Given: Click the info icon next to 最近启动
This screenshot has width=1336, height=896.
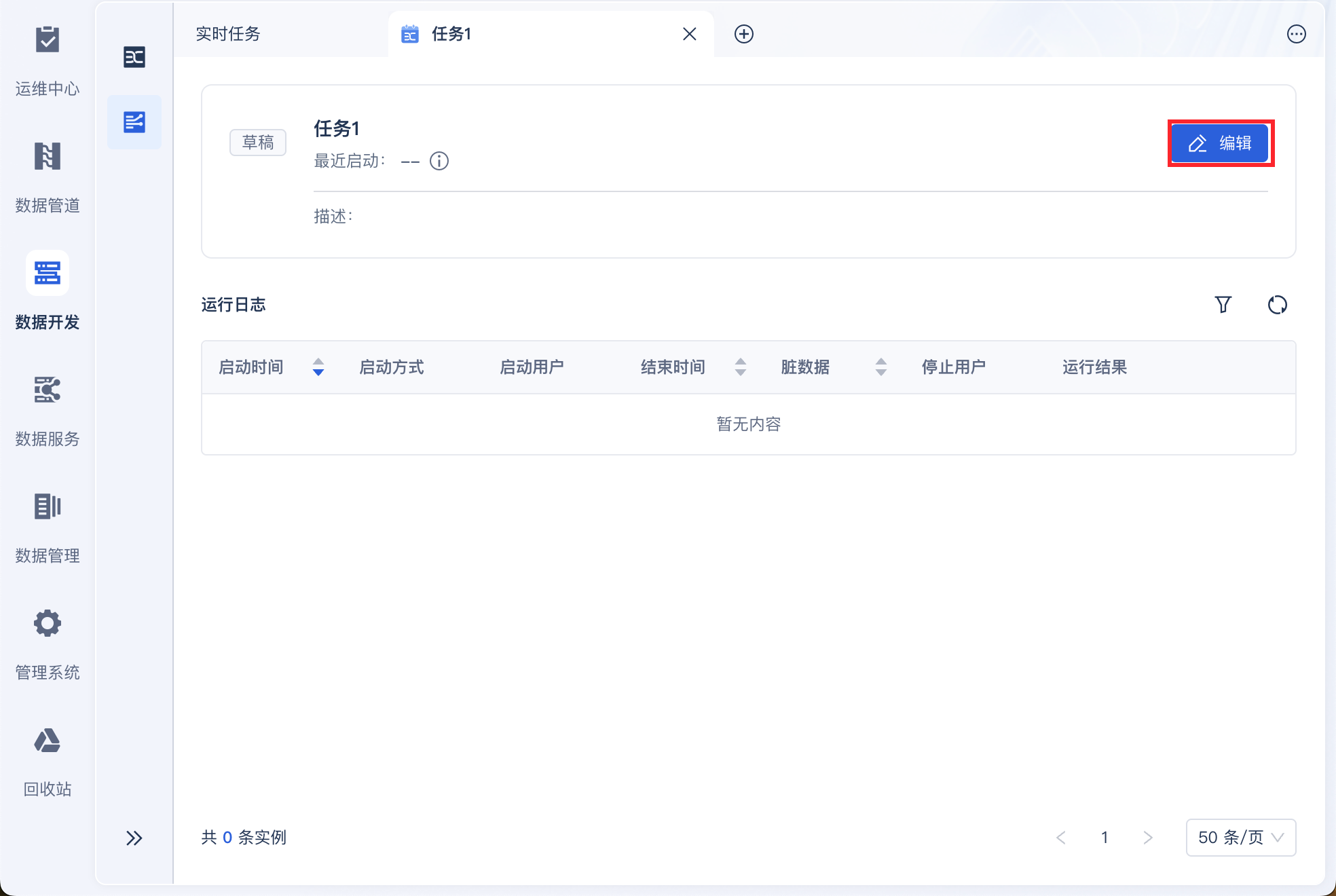Looking at the screenshot, I should point(439,161).
